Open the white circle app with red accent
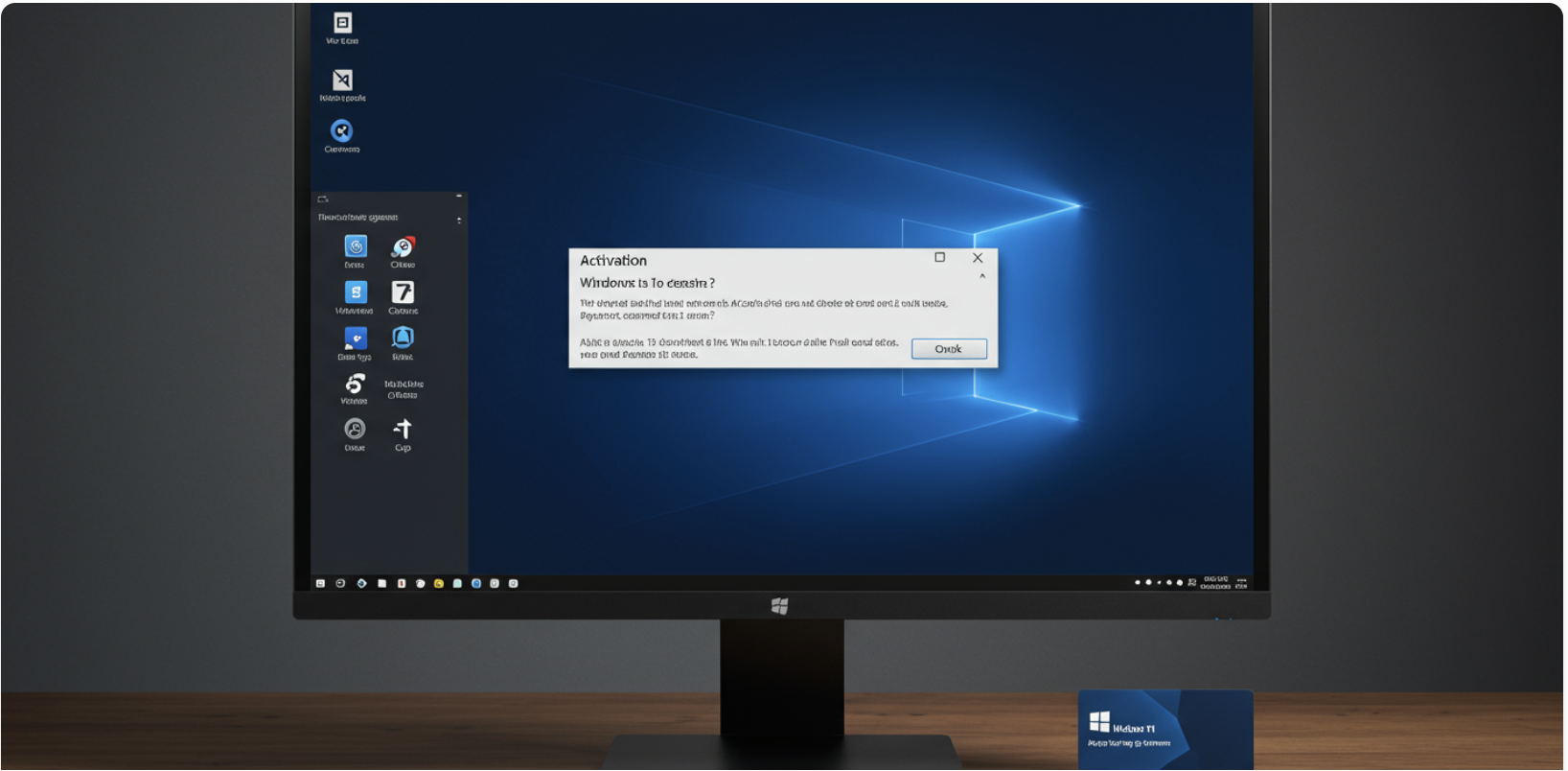Image resolution: width=1568 pixels, height=771 pixels. (403, 246)
